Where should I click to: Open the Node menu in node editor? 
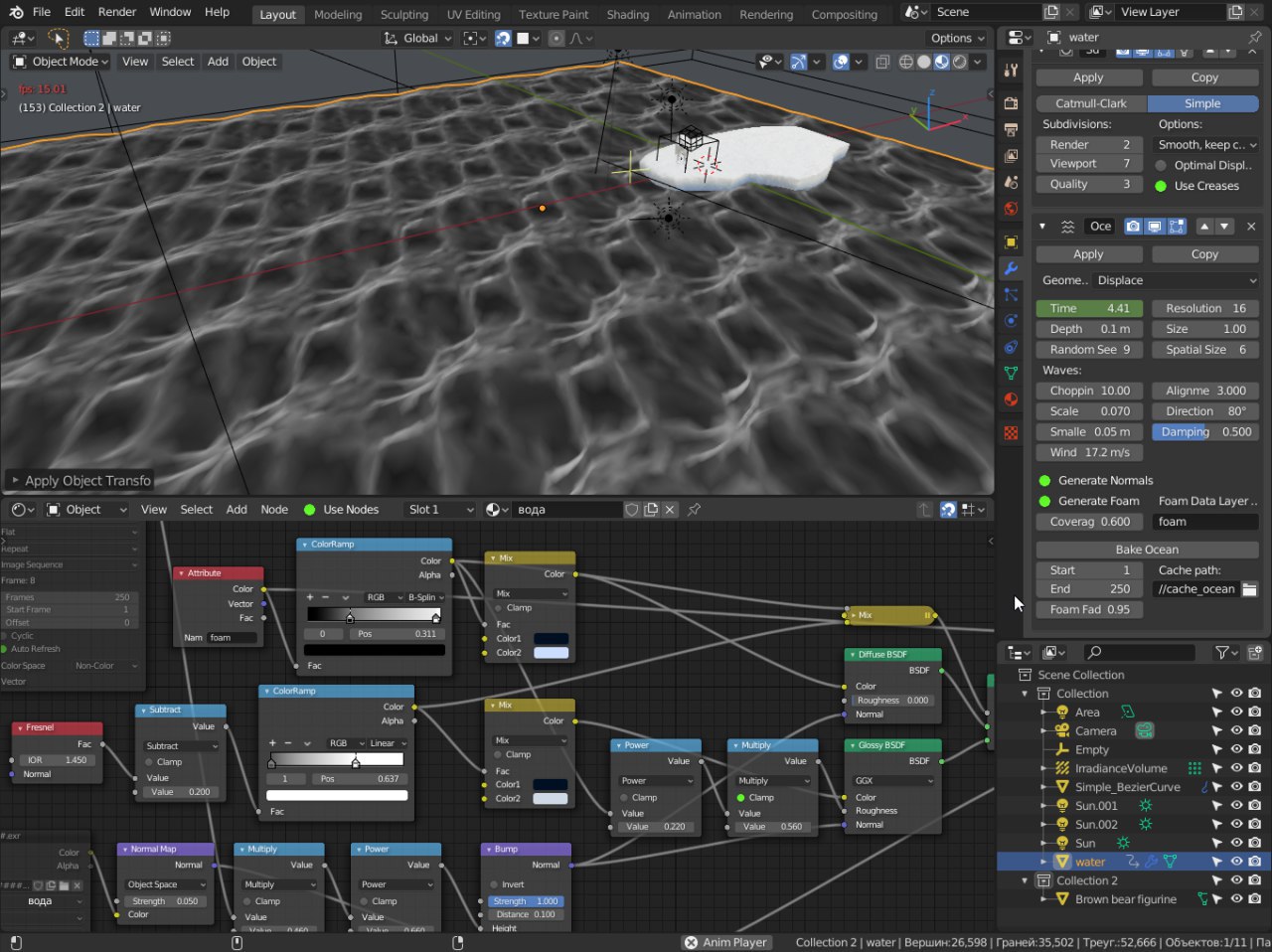[x=274, y=510]
